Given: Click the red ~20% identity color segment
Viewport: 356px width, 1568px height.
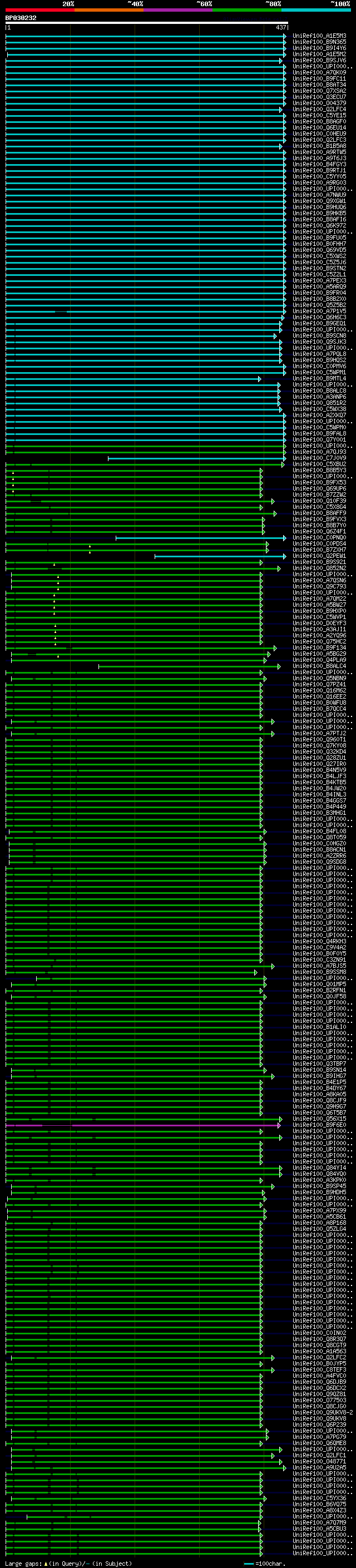Looking at the screenshot, I should tap(39, 11).
